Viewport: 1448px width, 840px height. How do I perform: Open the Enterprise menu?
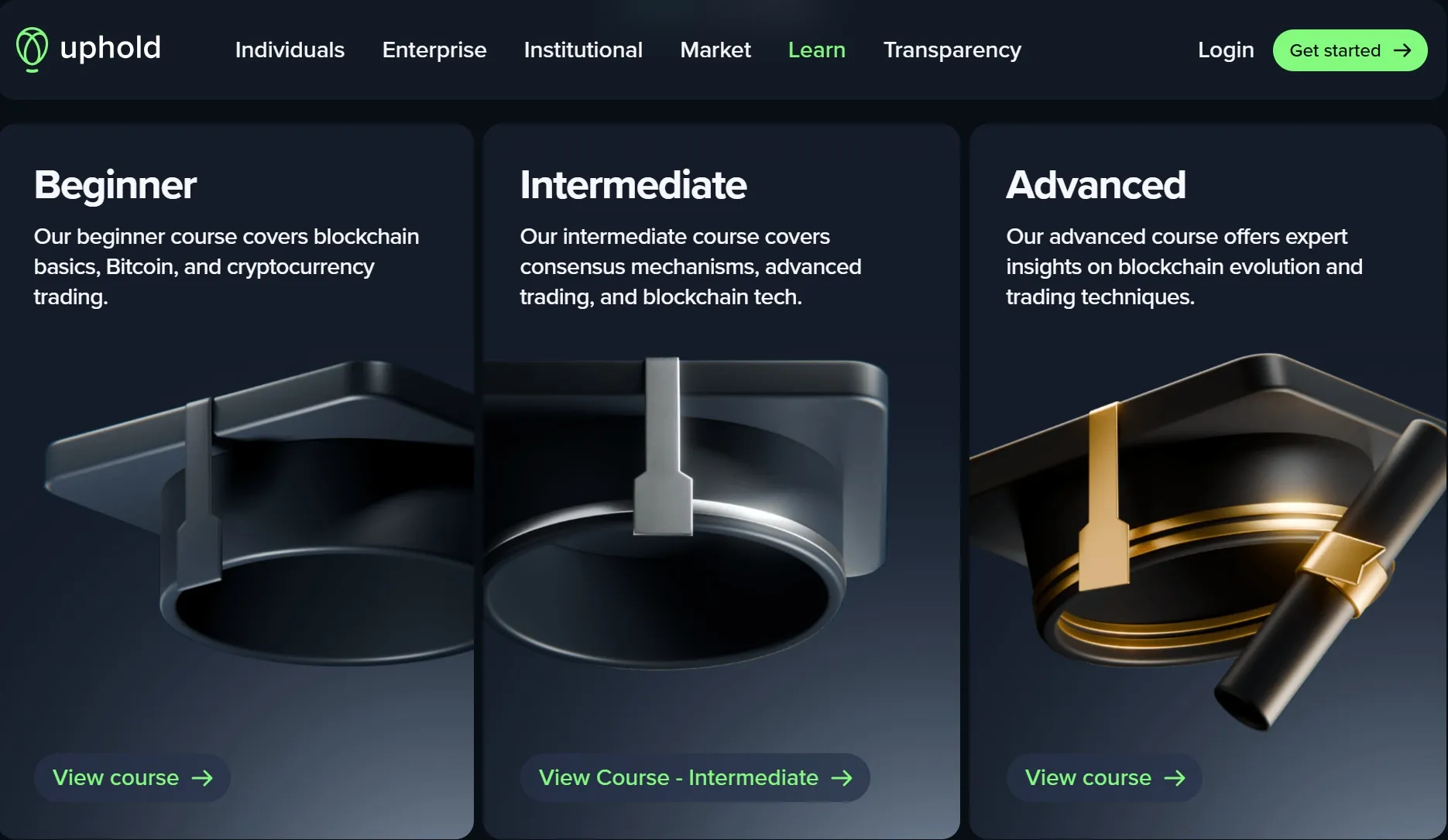(x=434, y=50)
